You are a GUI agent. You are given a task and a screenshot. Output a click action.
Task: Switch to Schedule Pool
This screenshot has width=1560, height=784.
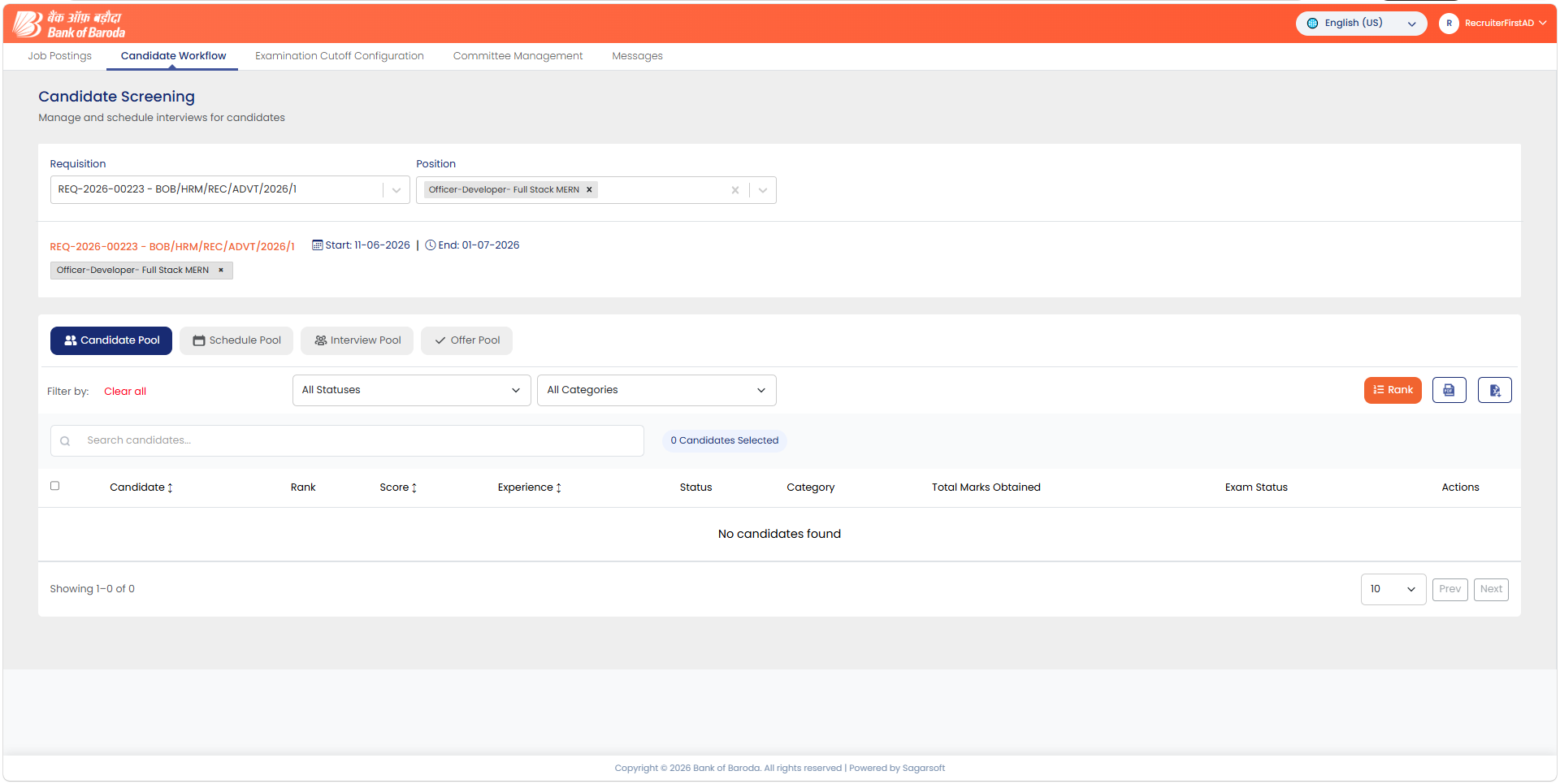pos(236,340)
